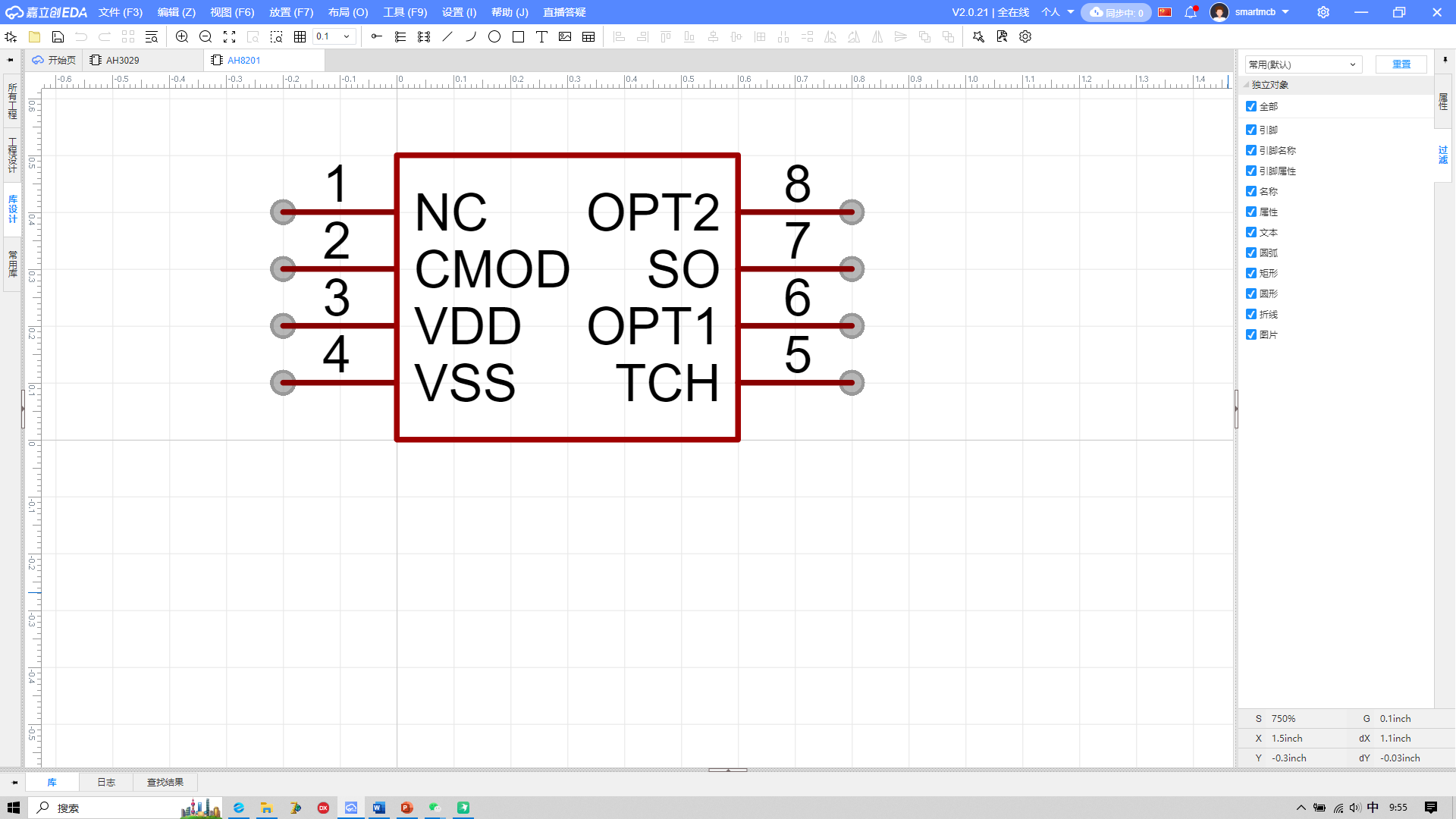Toggle the 矩形 filter checkbox
Screen dimensions: 1456x819
(x=1251, y=273)
